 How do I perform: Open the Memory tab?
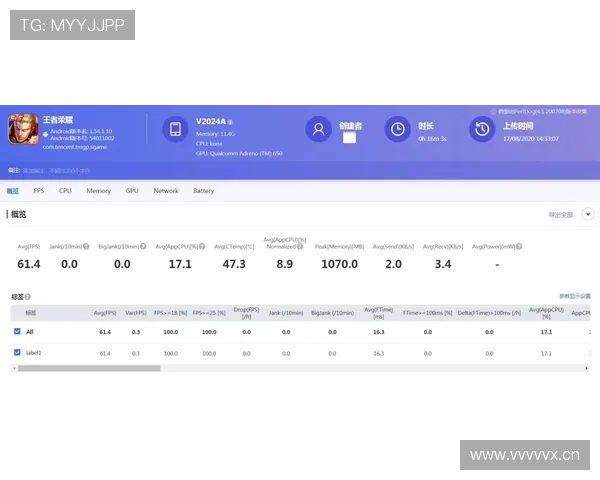98,191
